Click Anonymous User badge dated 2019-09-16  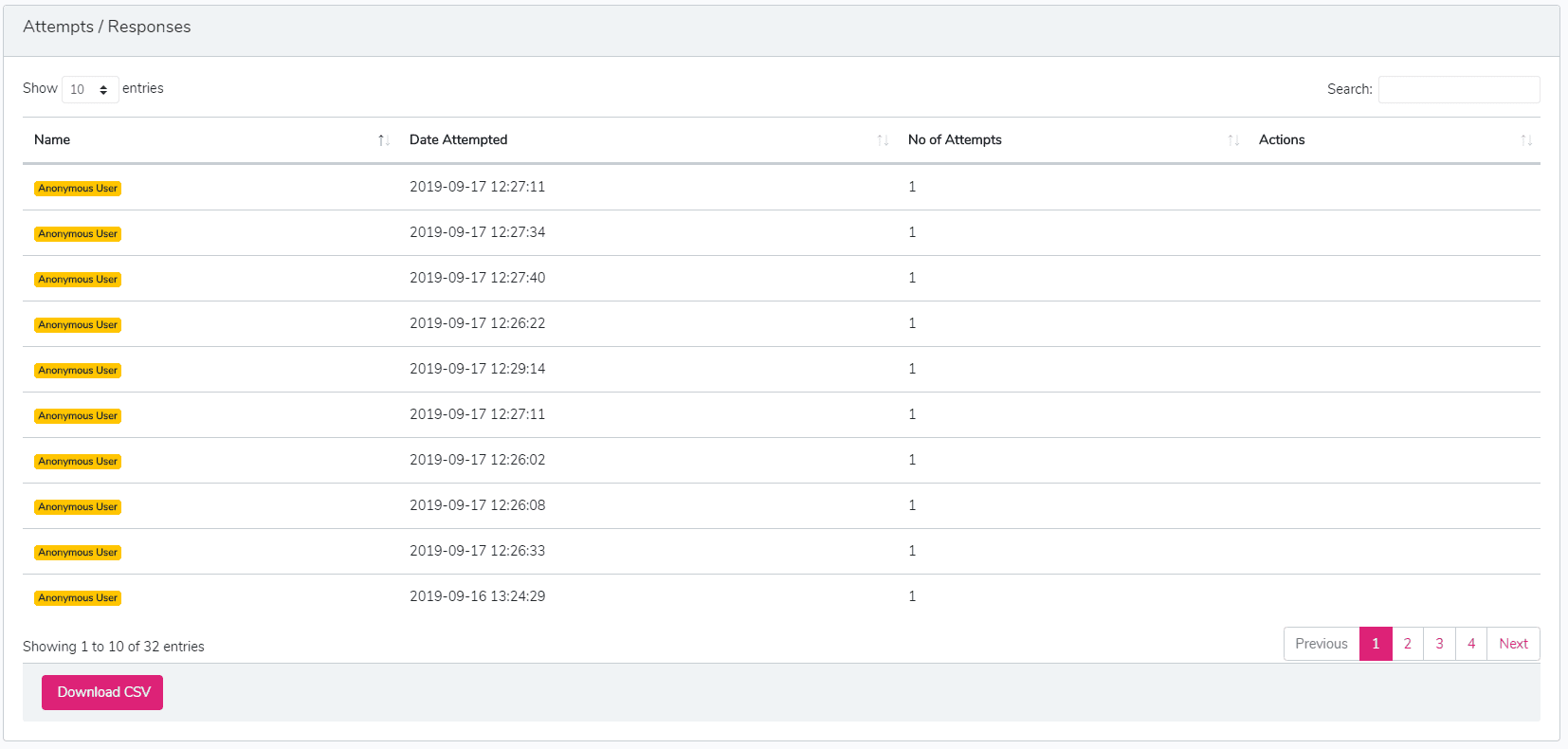coord(78,598)
